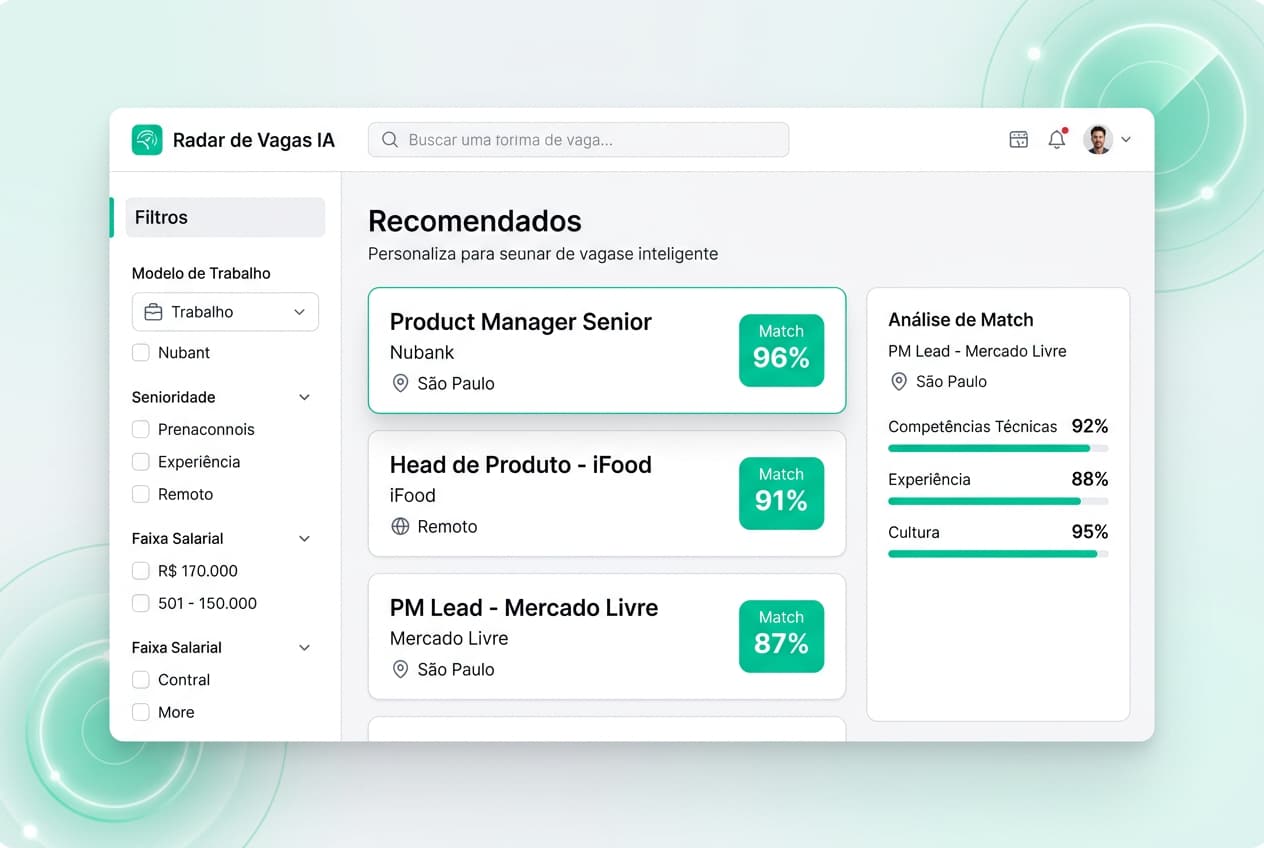The image size is (1264, 848).
Task: Click the 96% Match badge
Action: point(781,350)
